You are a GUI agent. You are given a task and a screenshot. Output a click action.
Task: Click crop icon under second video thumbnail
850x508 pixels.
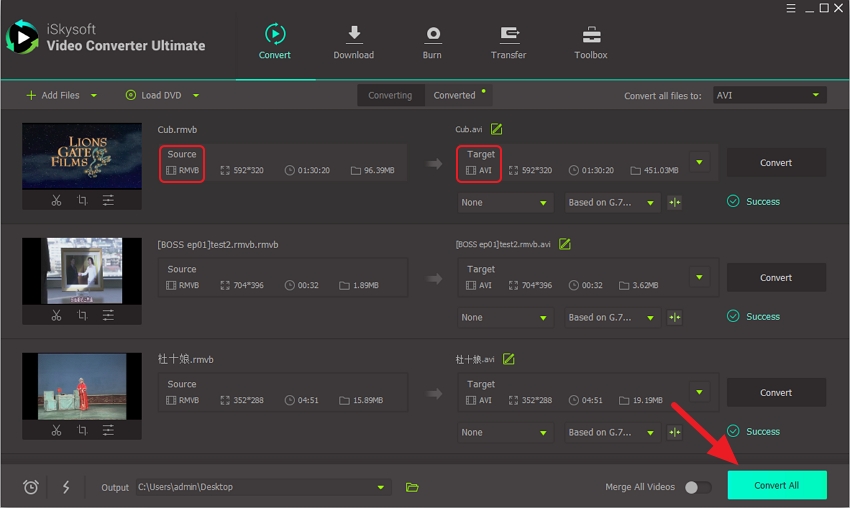[x=82, y=316]
